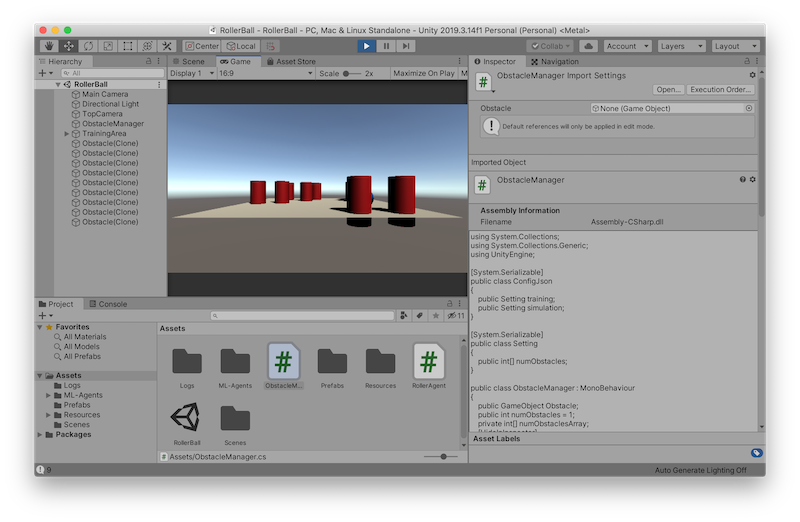This screenshot has height=522, width=800.
Task: Click Hierarchy search field
Action: pos(112,73)
